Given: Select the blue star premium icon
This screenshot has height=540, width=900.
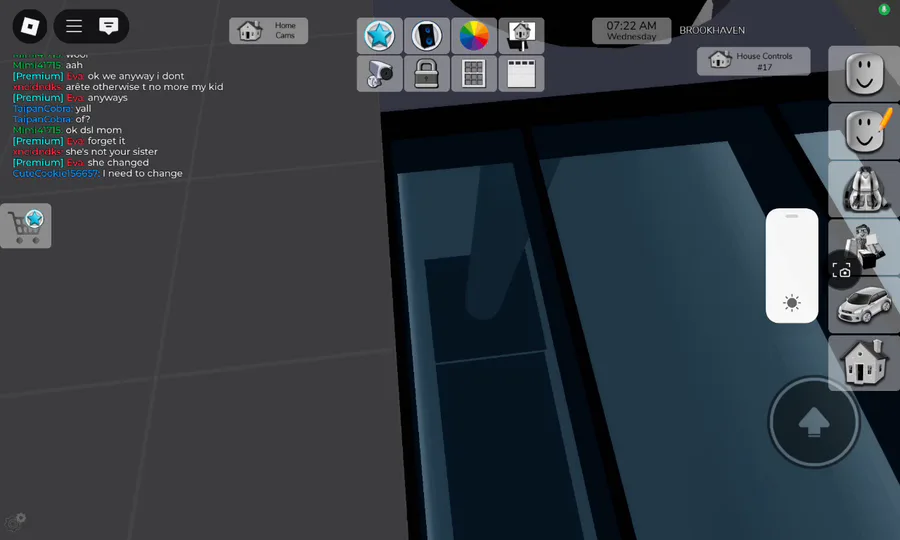Looking at the screenshot, I should pos(379,36).
